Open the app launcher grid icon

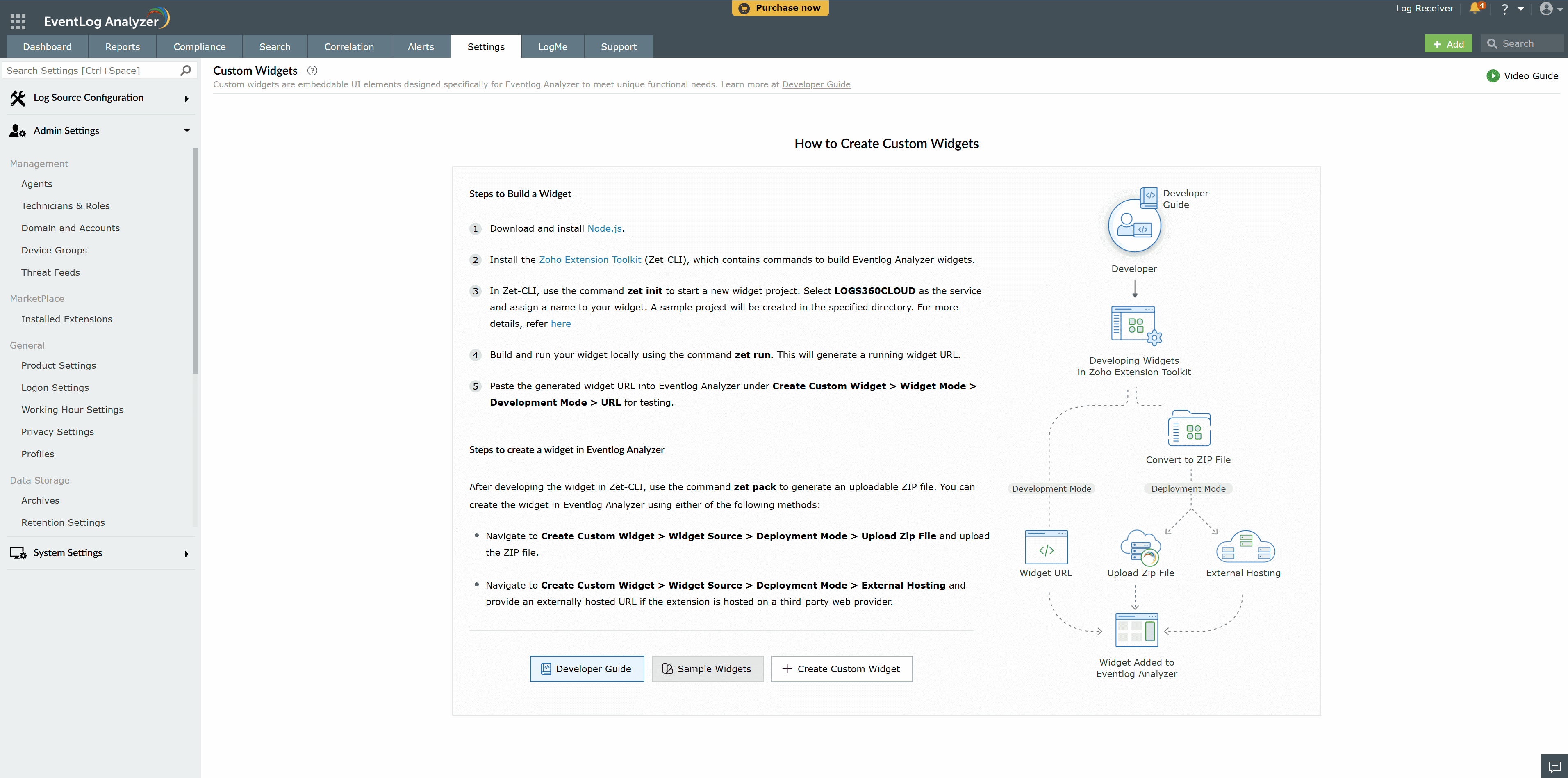tap(18, 21)
